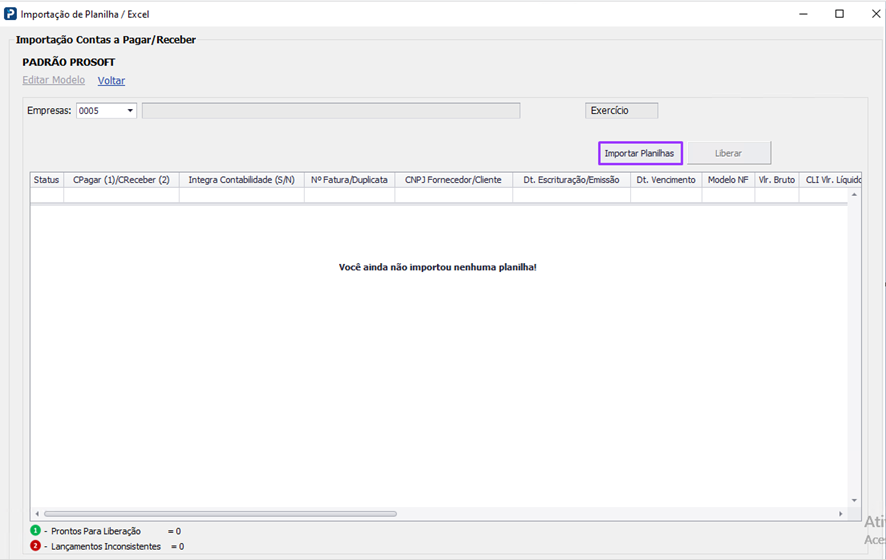Click the disabled Liberar button
Image resolution: width=886 pixels, height=560 pixels.
pos(729,153)
